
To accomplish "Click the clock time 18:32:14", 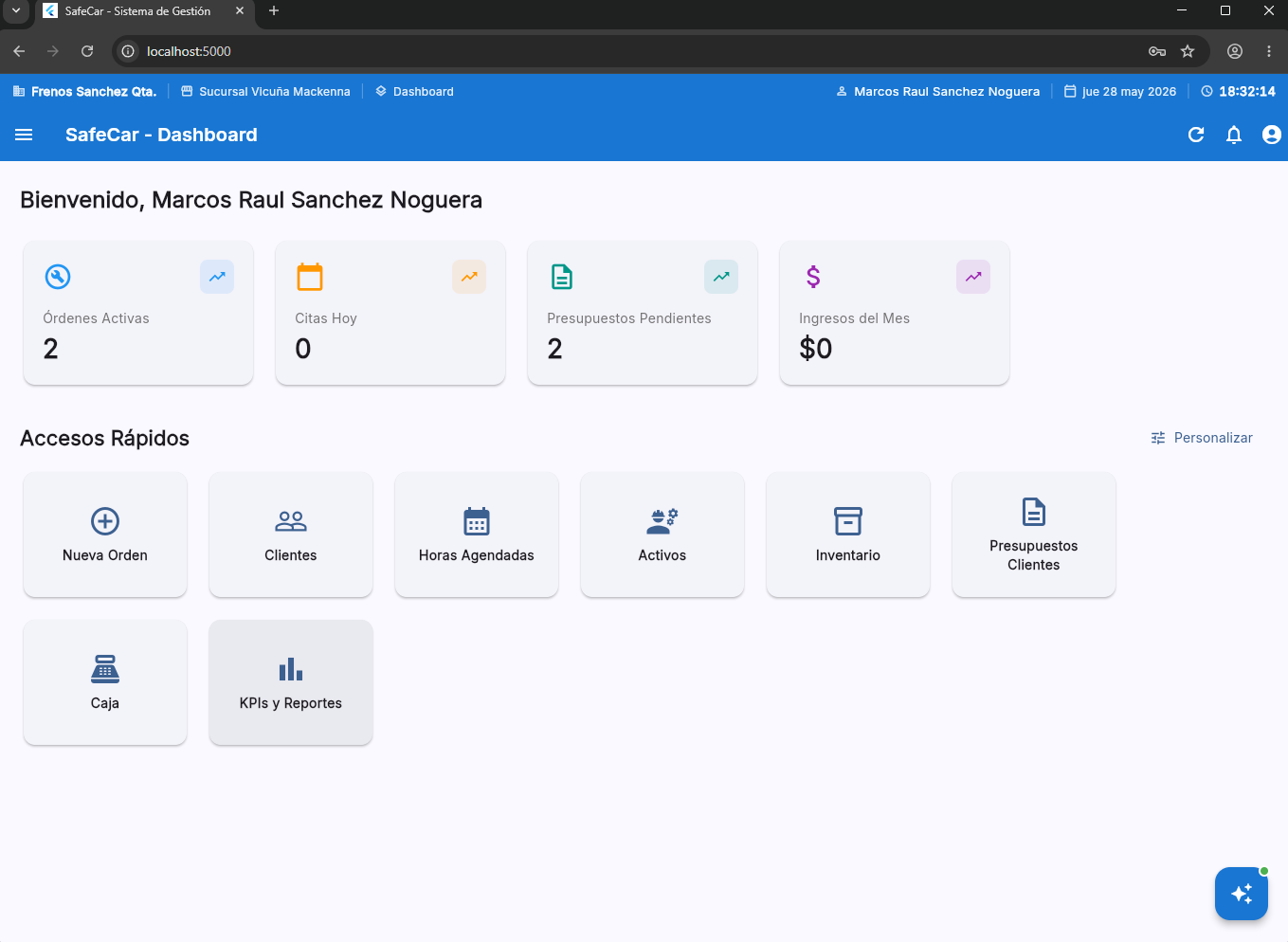I will coord(1247,92).
